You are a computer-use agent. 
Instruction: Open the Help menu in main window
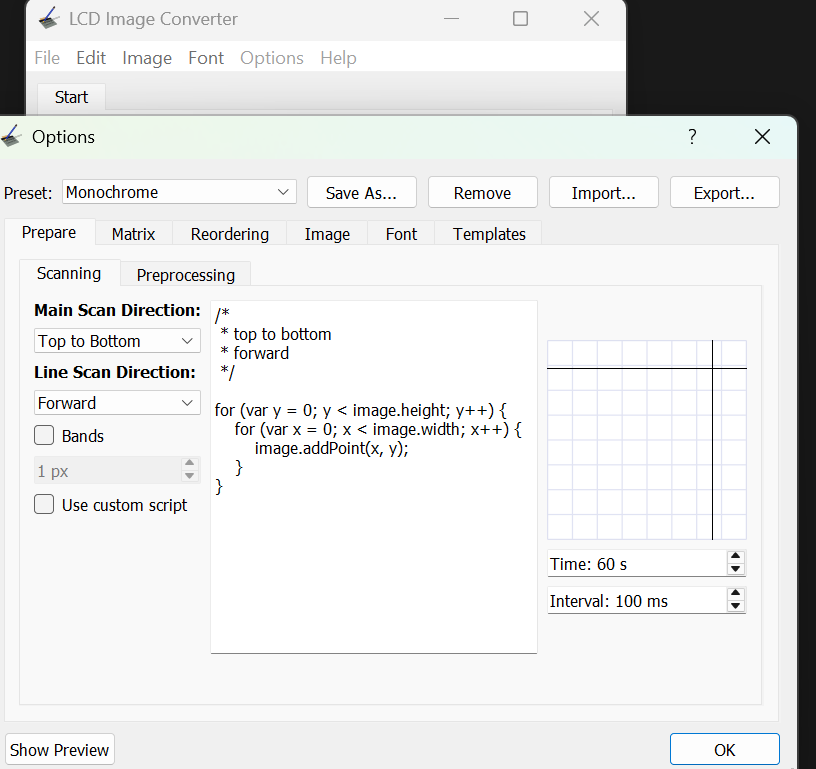pyautogui.click(x=338, y=58)
